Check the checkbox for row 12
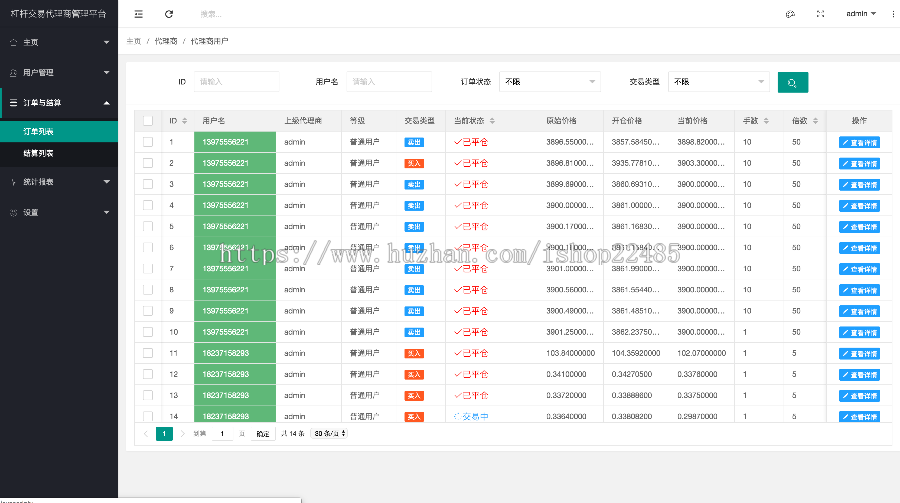This screenshot has height=503, width=900. (148, 374)
